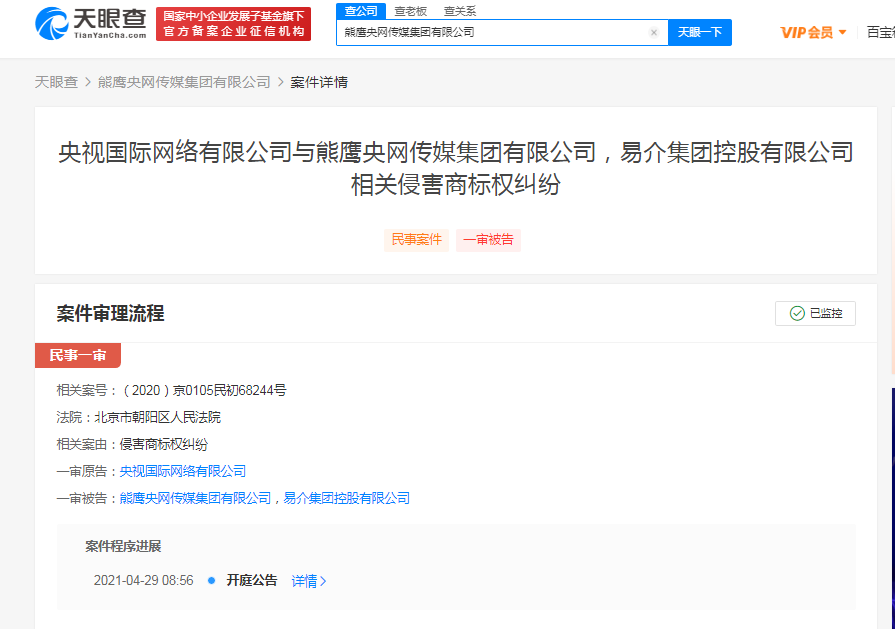The height and width of the screenshot is (629, 895).
Task: Click the 案件详情 breadcrumb text
Action: click(x=319, y=82)
